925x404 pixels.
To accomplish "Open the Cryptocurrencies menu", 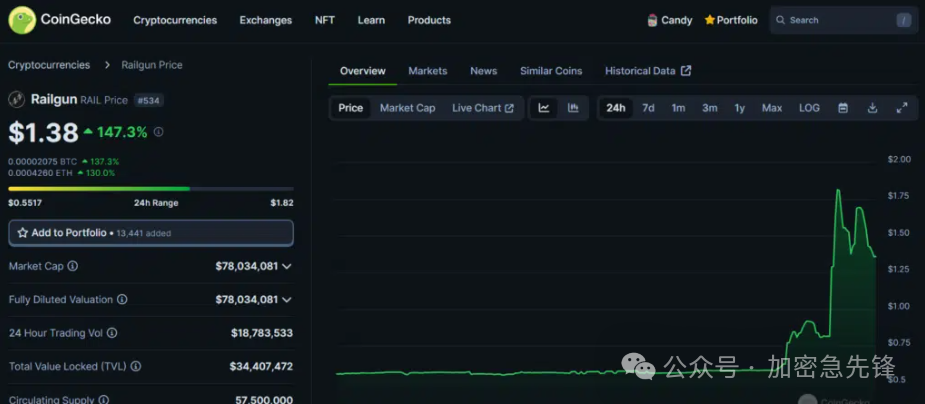I will [175, 20].
